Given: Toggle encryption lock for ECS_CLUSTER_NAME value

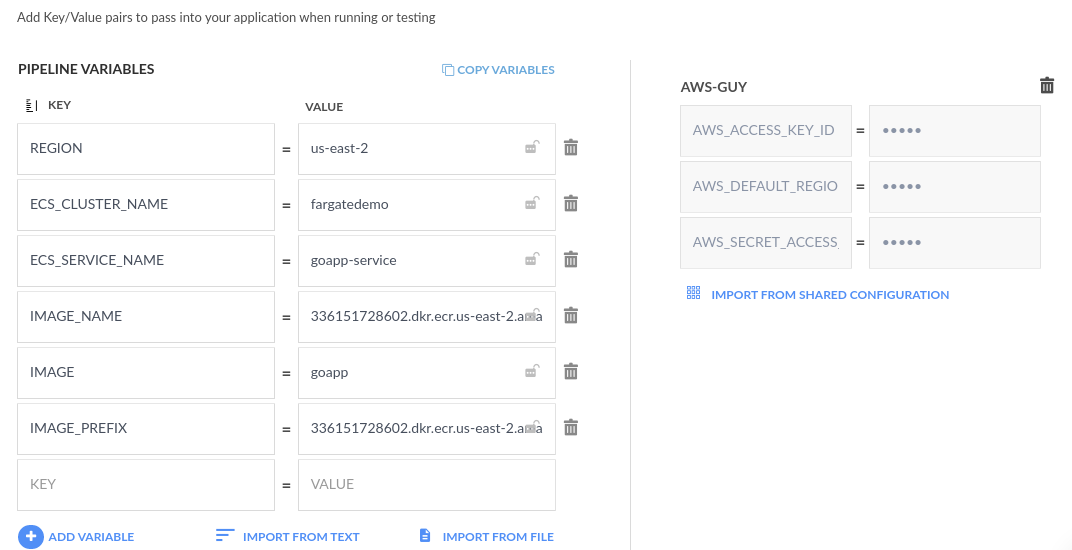Looking at the screenshot, I should [533, 204].
